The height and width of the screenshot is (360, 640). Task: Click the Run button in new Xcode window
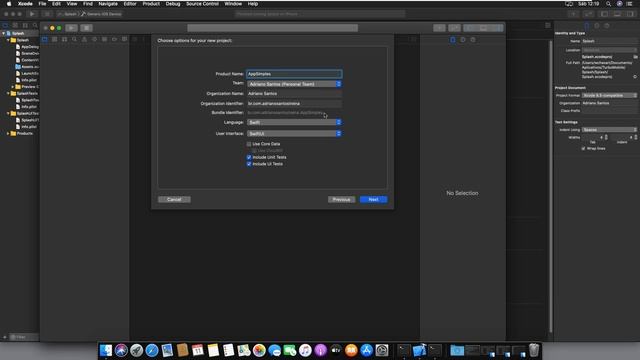point(71,28)
